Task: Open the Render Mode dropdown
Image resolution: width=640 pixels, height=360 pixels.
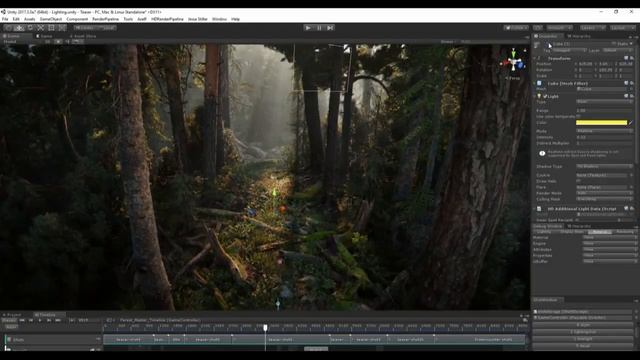Action: [x=604, y=193]
